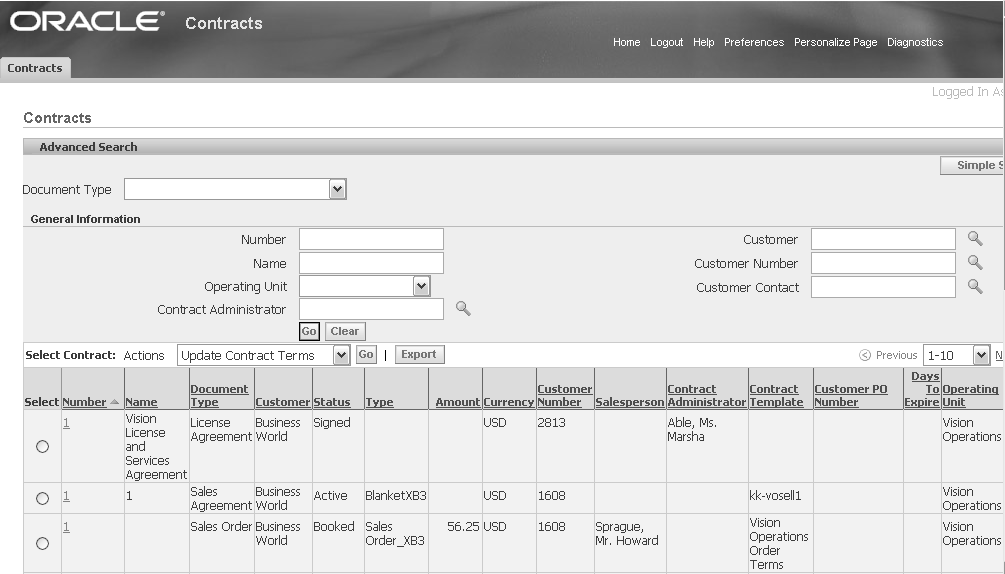Open Customer Number search magnifier icon

[x=975, y=263]
